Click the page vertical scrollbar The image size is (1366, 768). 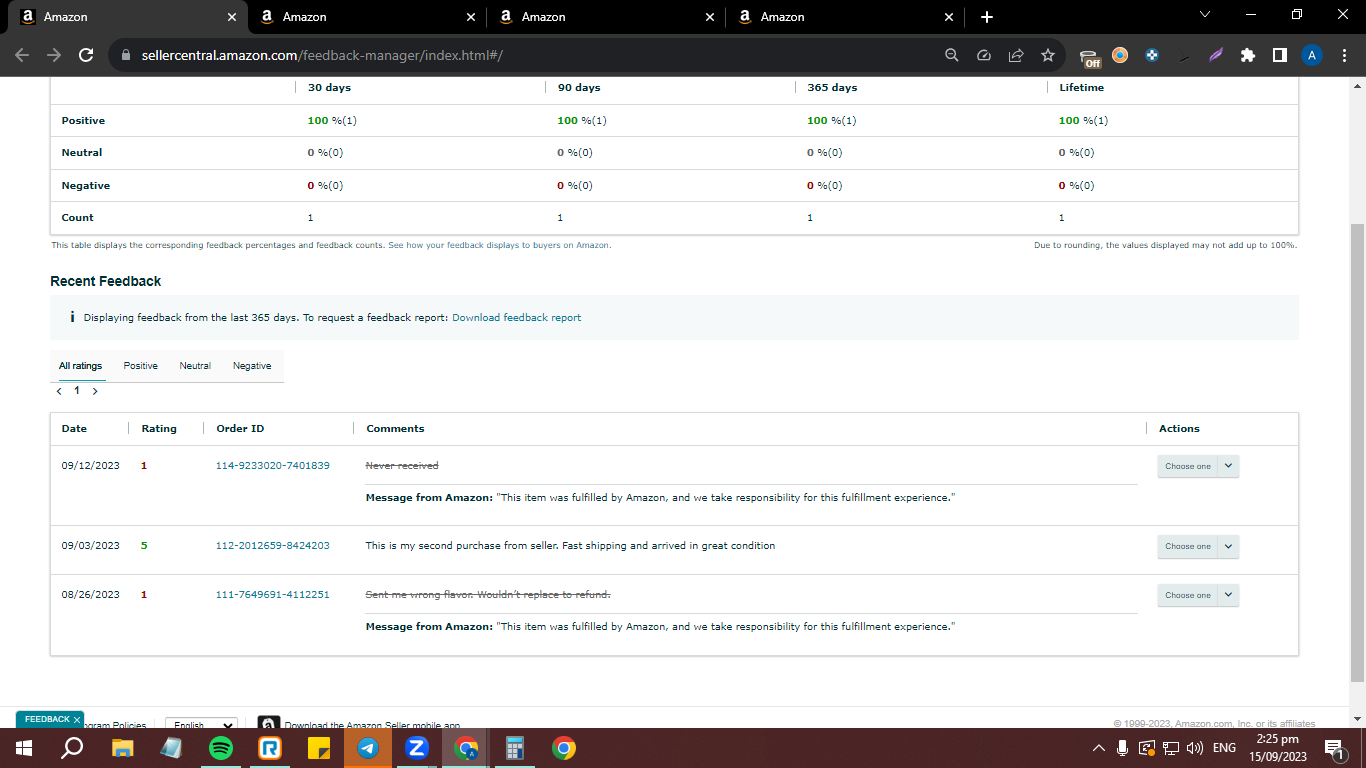(1357, 452)
